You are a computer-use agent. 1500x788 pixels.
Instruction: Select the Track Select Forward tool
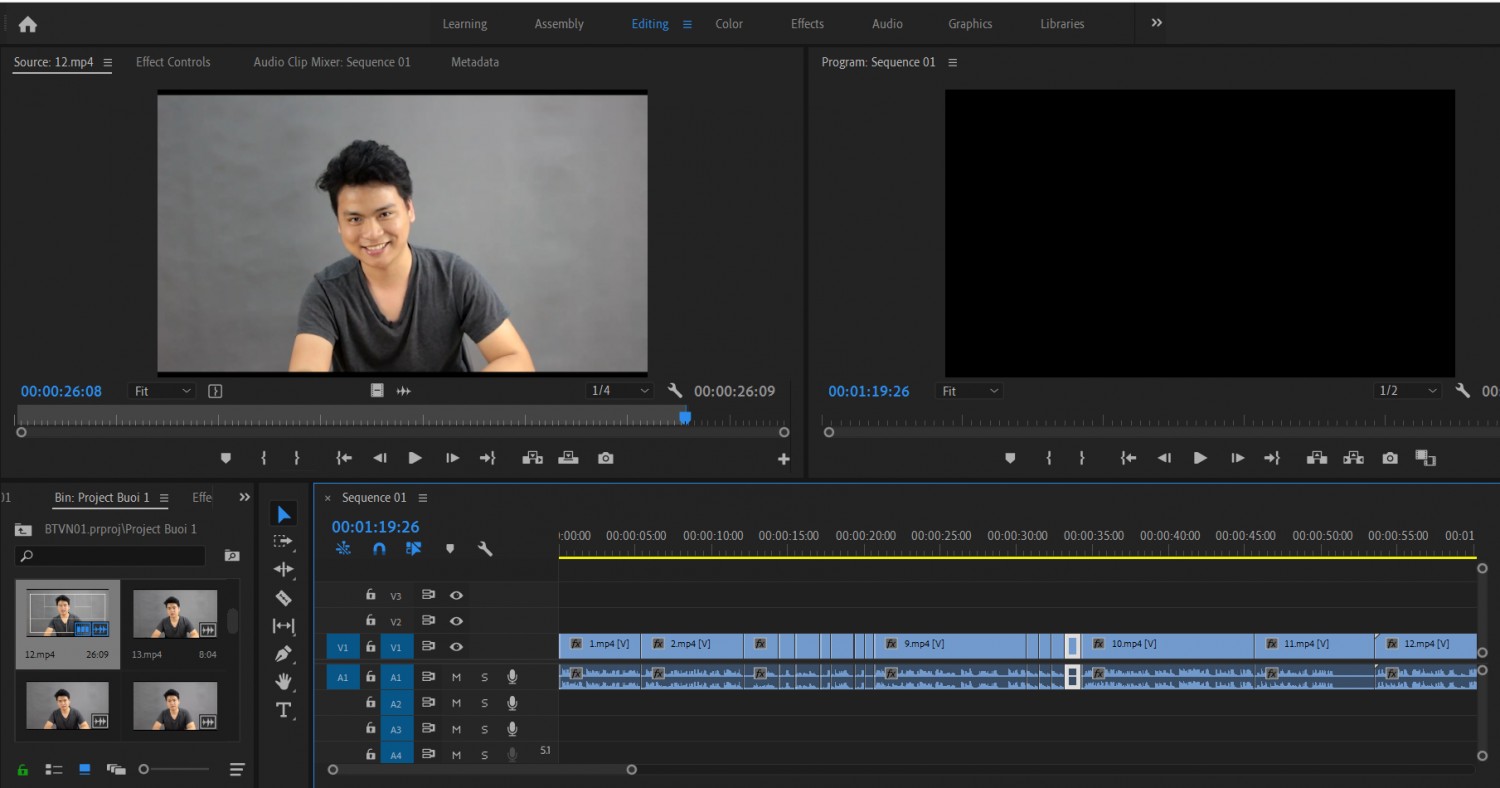click(284, 541)
